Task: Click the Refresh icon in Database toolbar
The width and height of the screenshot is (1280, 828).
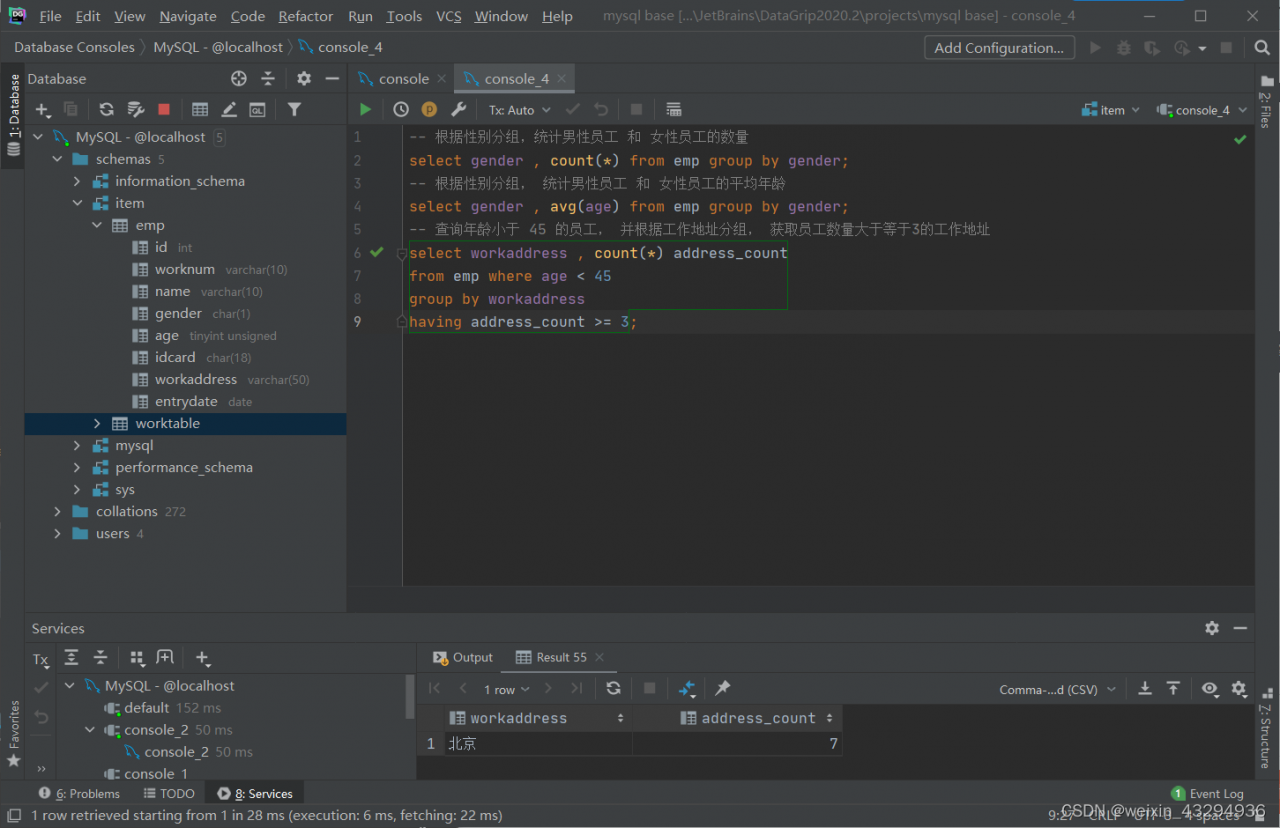Action: click(106, 110)
